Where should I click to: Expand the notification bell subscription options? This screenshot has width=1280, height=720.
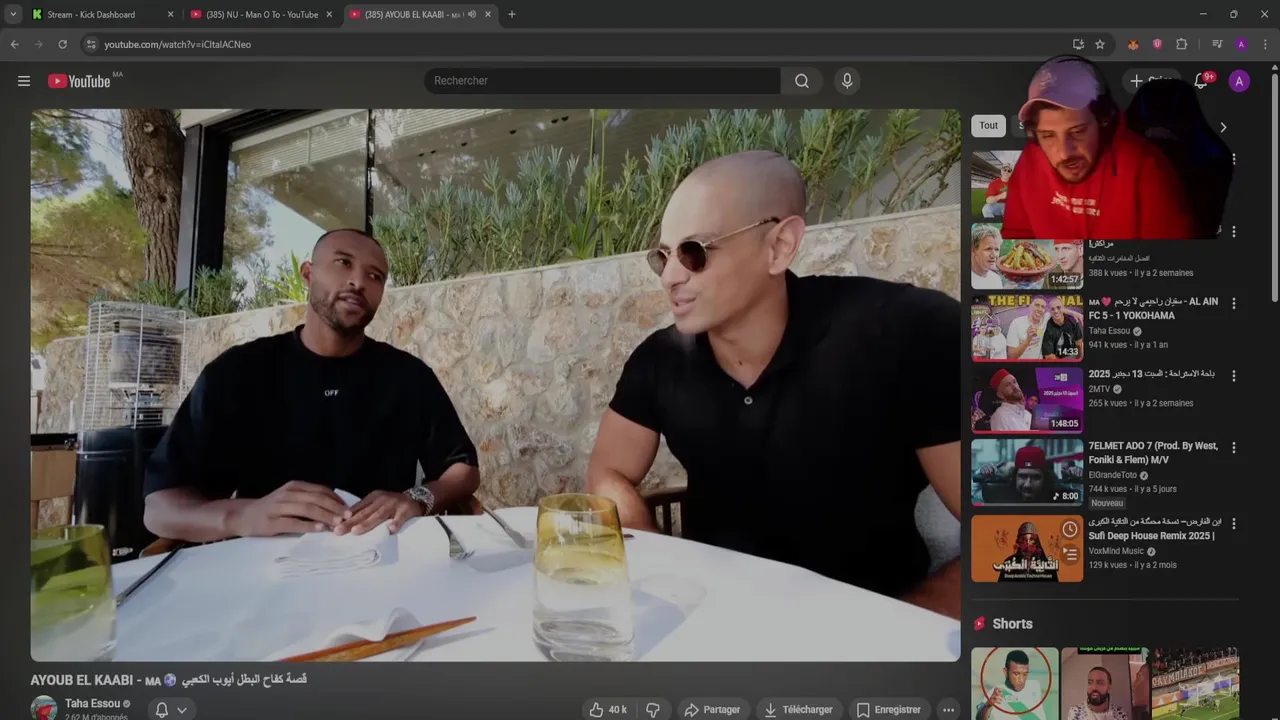(182, 709)
